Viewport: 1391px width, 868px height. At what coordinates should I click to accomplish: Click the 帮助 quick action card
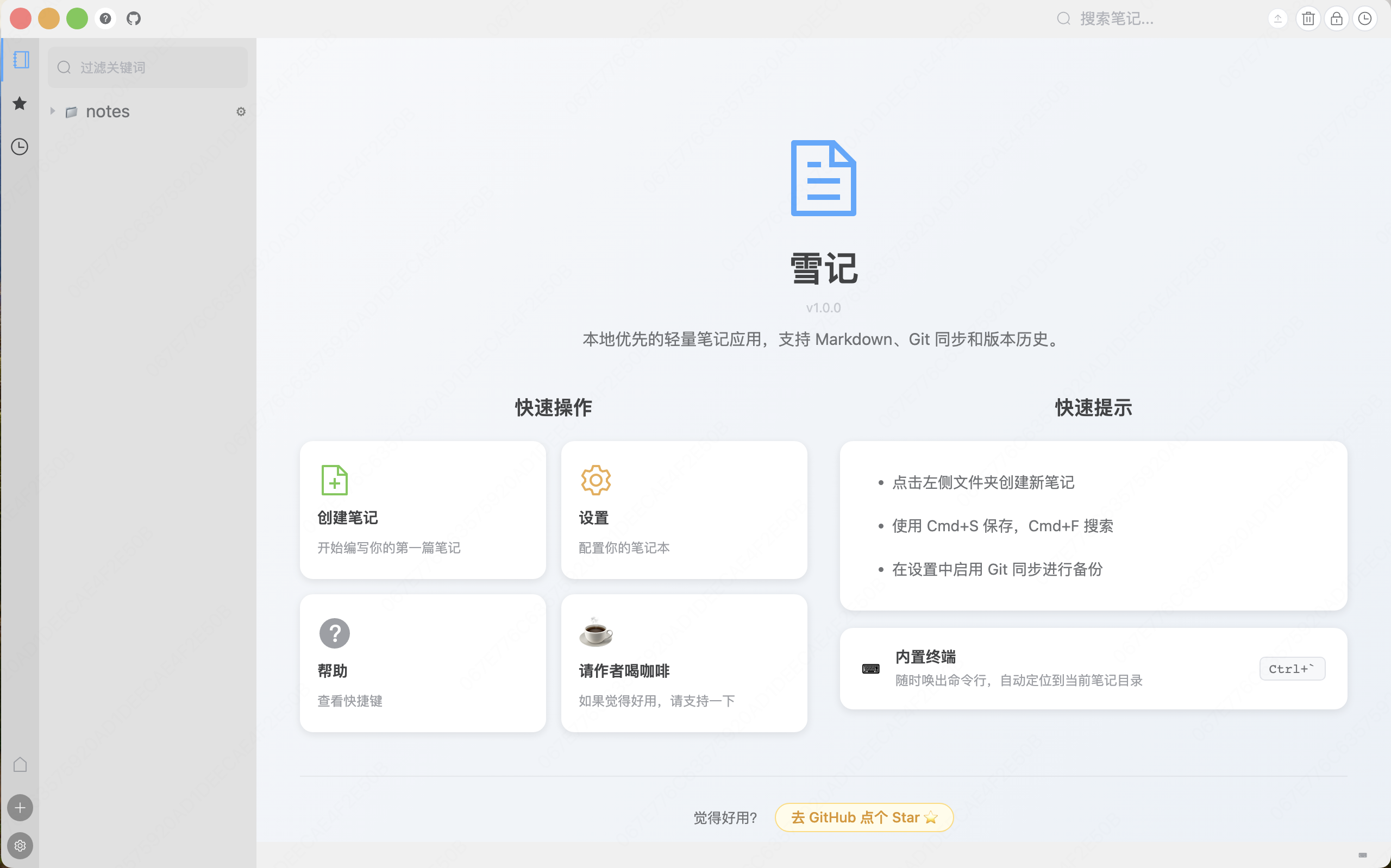tap(423, 663)
